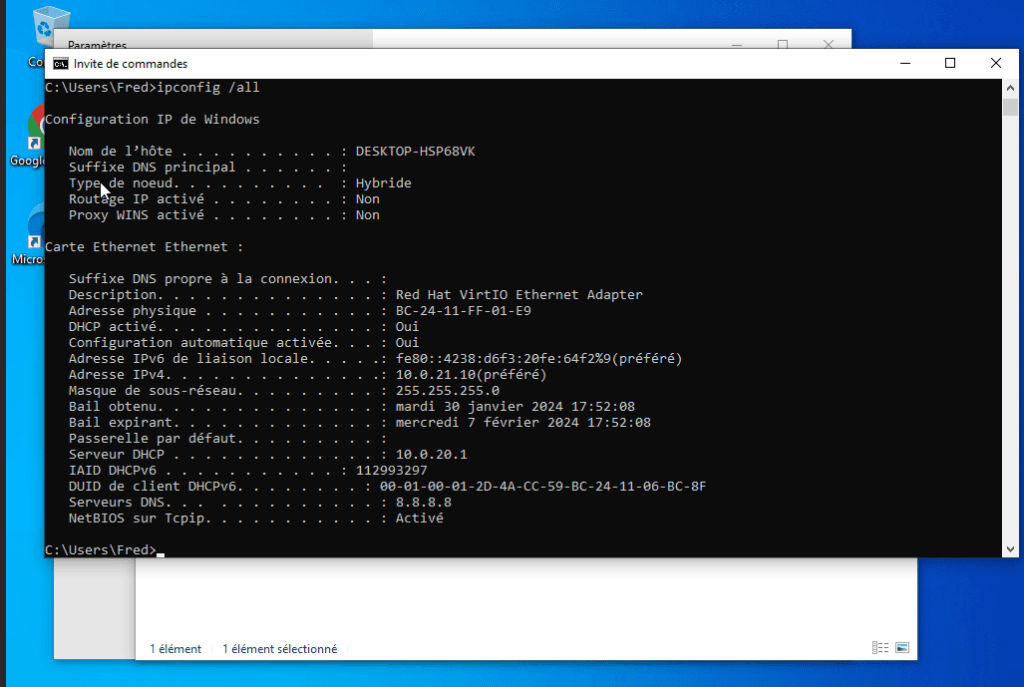This screenshot has height=687, width=1024.
Task: Maximize the Paramètres window behind the console
Action: click(783, 44)
